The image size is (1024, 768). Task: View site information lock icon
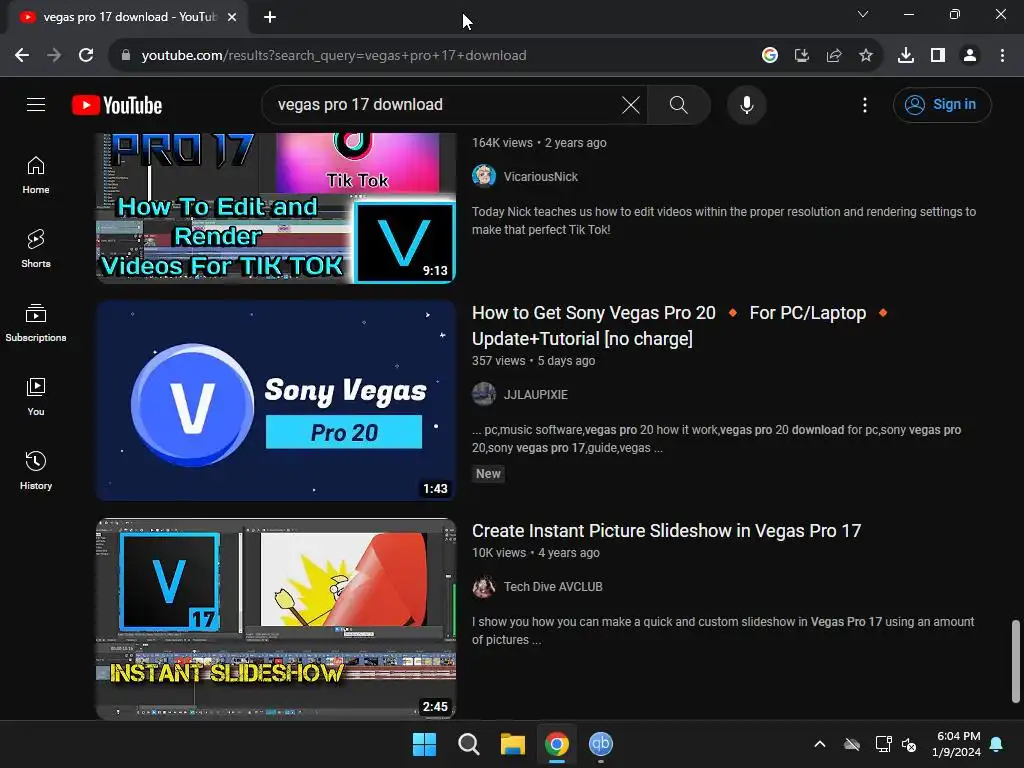(126, 56)
